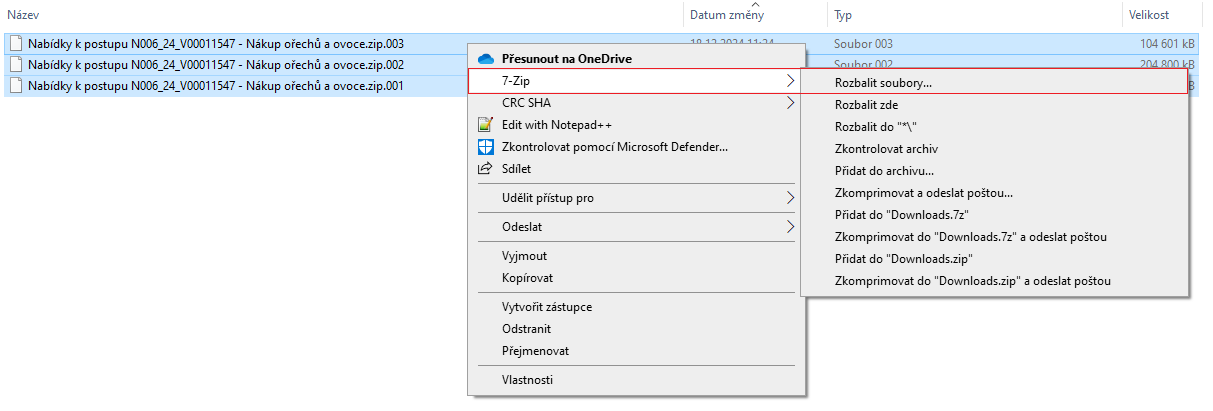Click the share icon next to Sdílet
1213x411 pixels.
[486, 169]
